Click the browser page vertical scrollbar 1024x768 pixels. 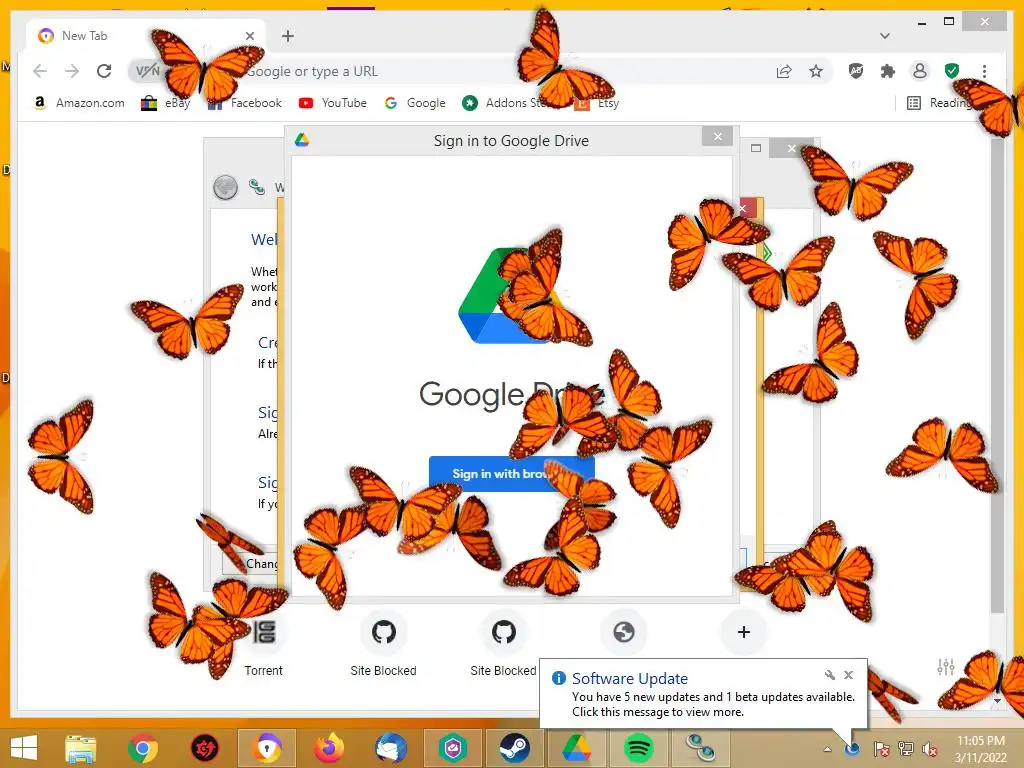[x=997, y=376]
